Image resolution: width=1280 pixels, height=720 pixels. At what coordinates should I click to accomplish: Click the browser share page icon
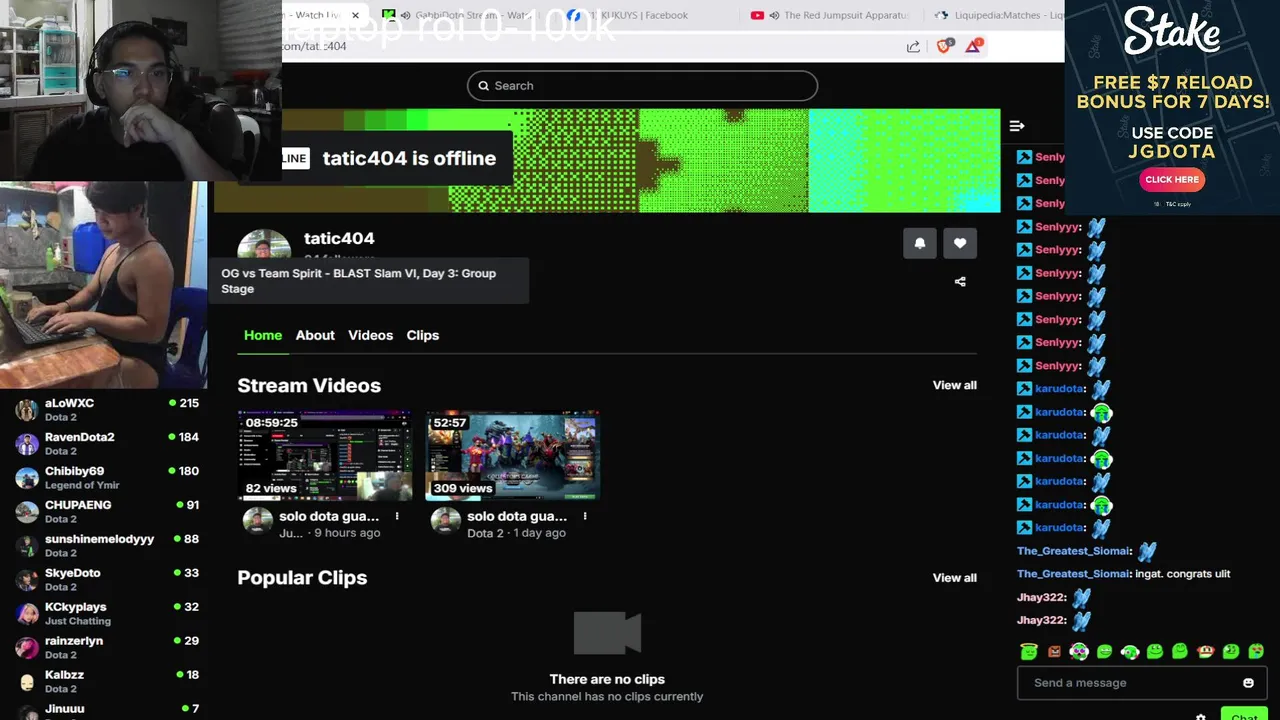click(913, 47)
